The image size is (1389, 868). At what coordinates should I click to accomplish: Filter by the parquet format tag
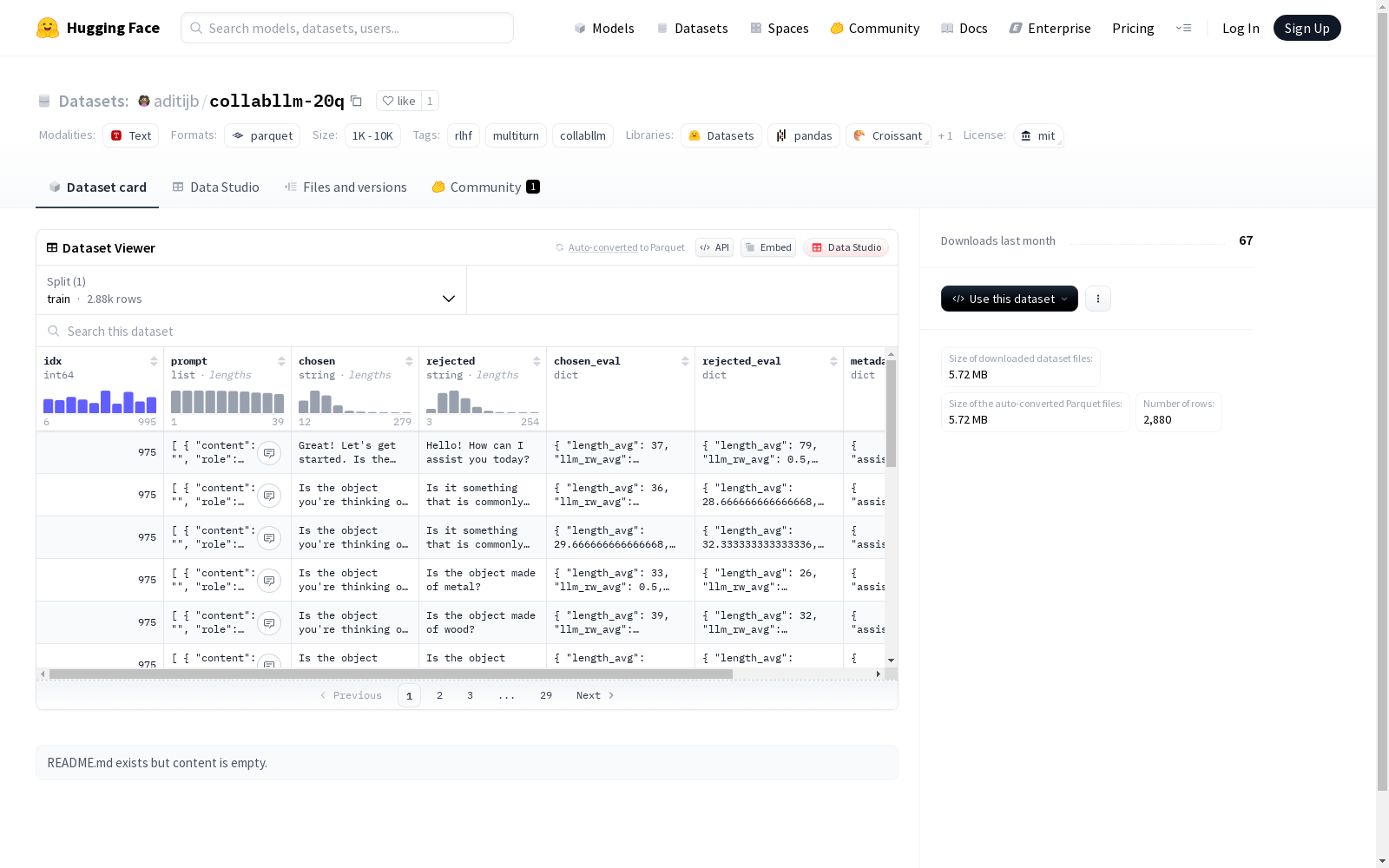click(262, 135)
